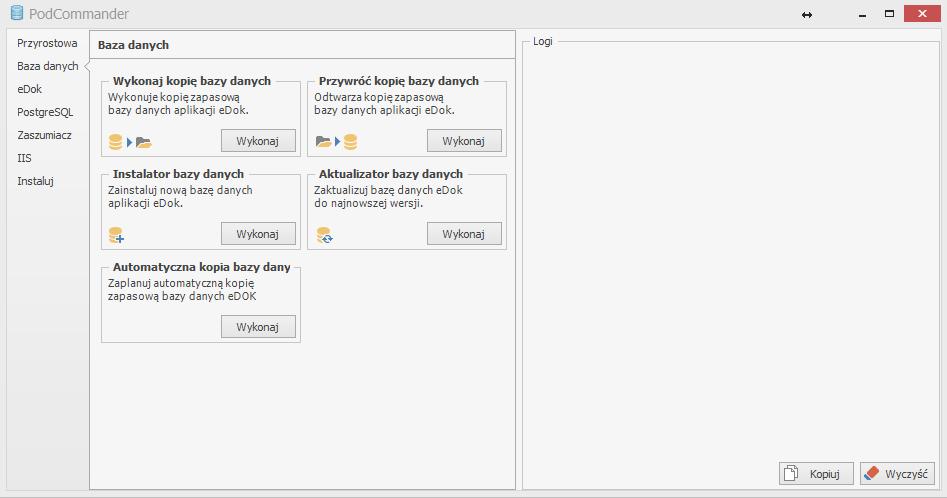
Task: Click text 'Odtwarza kopię zapasową'
Action: click(379, 97)
